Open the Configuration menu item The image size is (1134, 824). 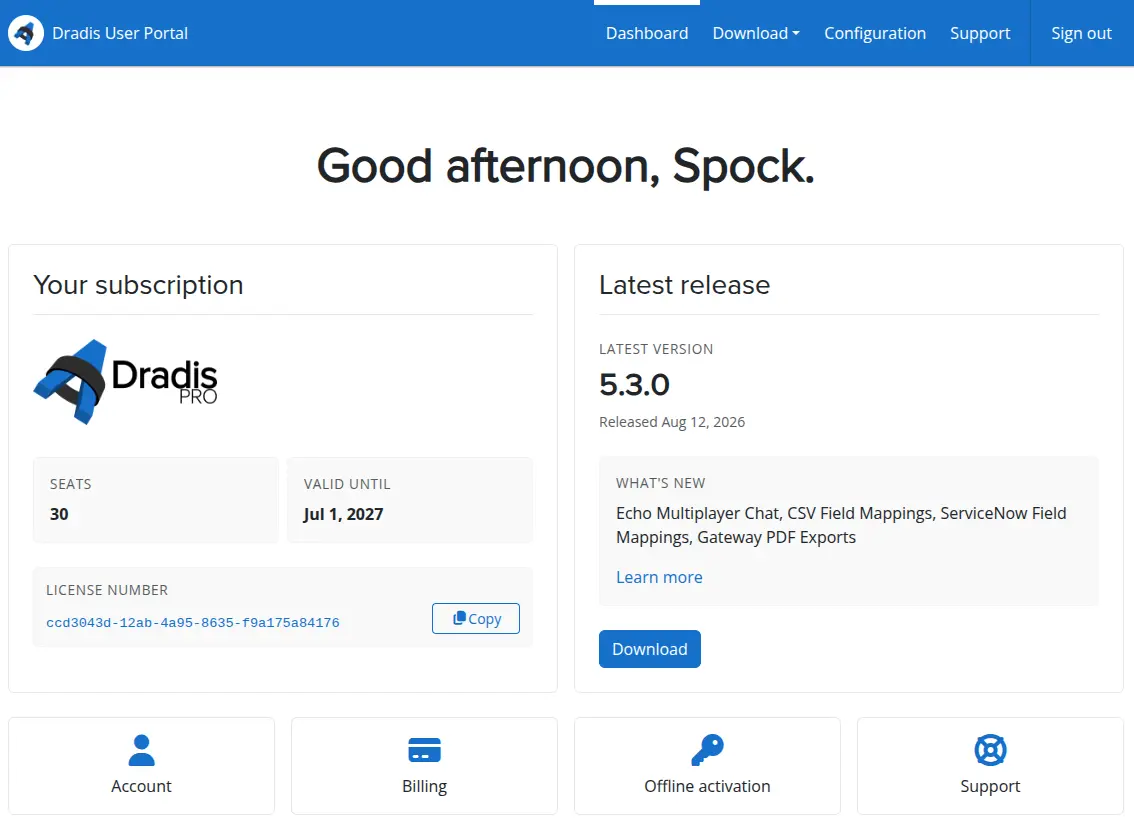click(x=874, y=33)
